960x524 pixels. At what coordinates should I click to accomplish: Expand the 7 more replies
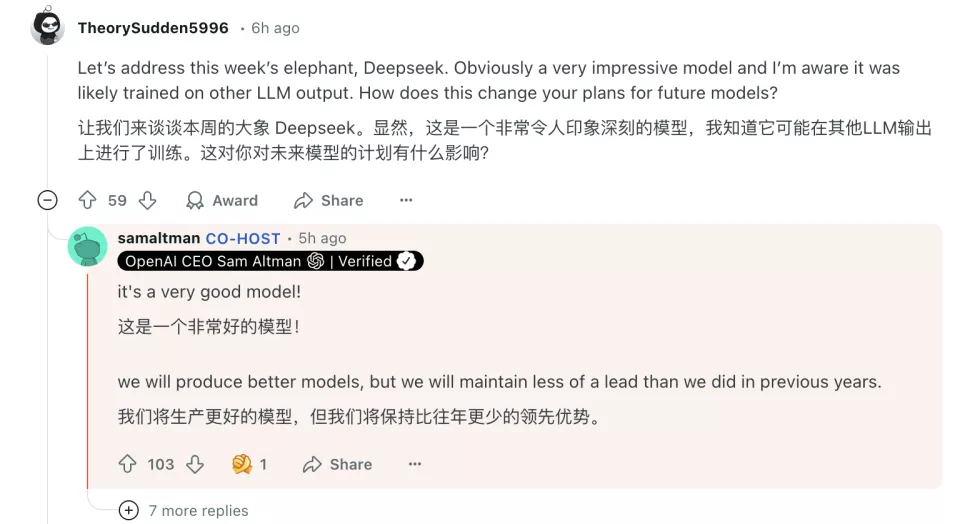[184, 511]
